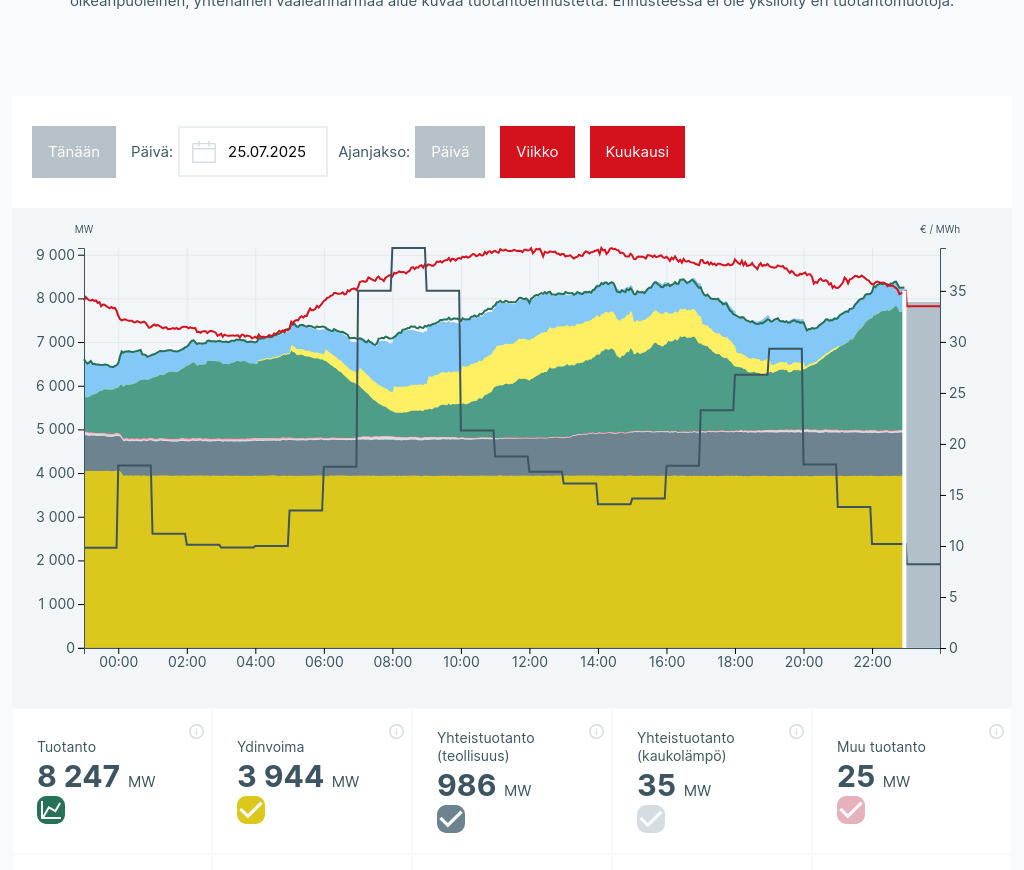Click info icon for Yhteistuotanto (teollisuus)
This screenshot has width=1024, height=870.
coord(596,732)
